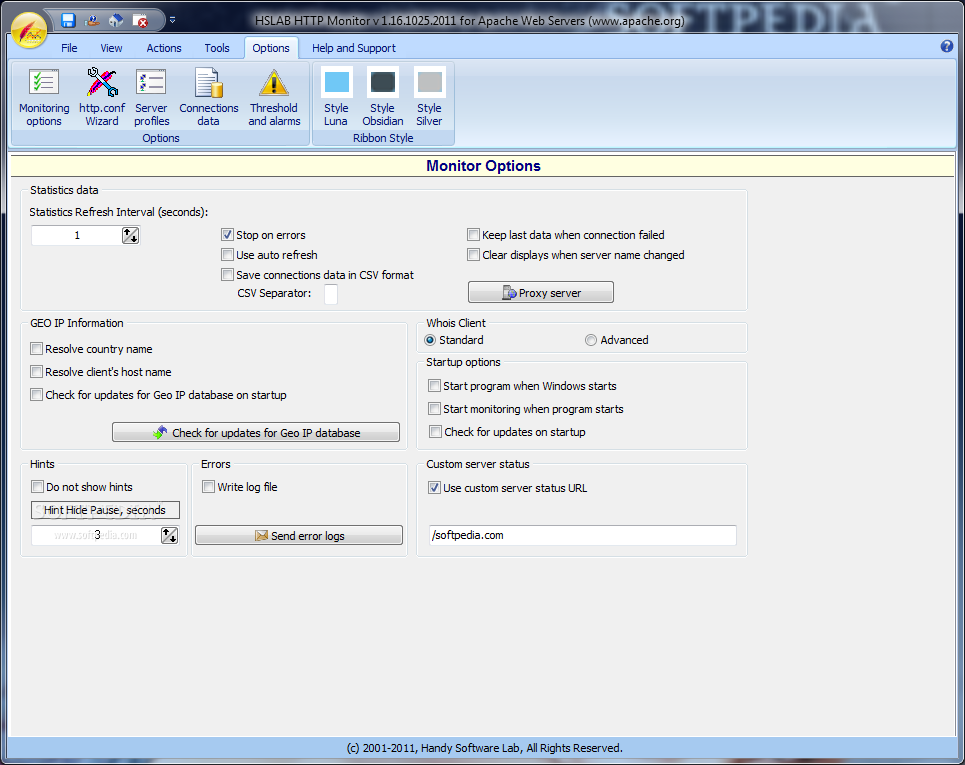Click the Statistics Refresh Interval spin arrows
The width and height of the screenshot is (965, 765).
(x=130, y=235)
